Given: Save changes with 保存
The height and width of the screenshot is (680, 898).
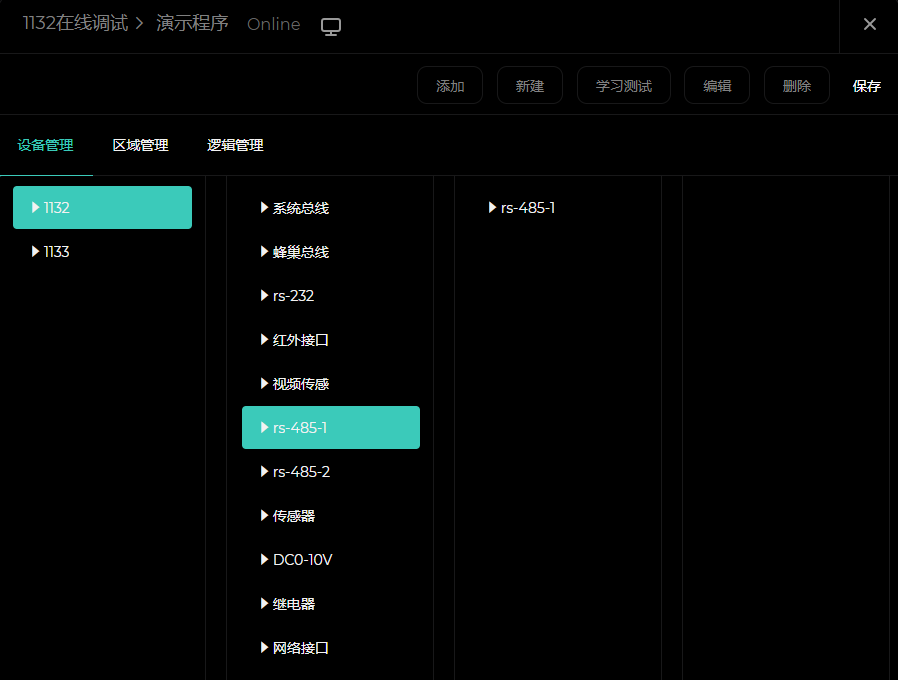Looking at the screenshot, I should (866, 86).
